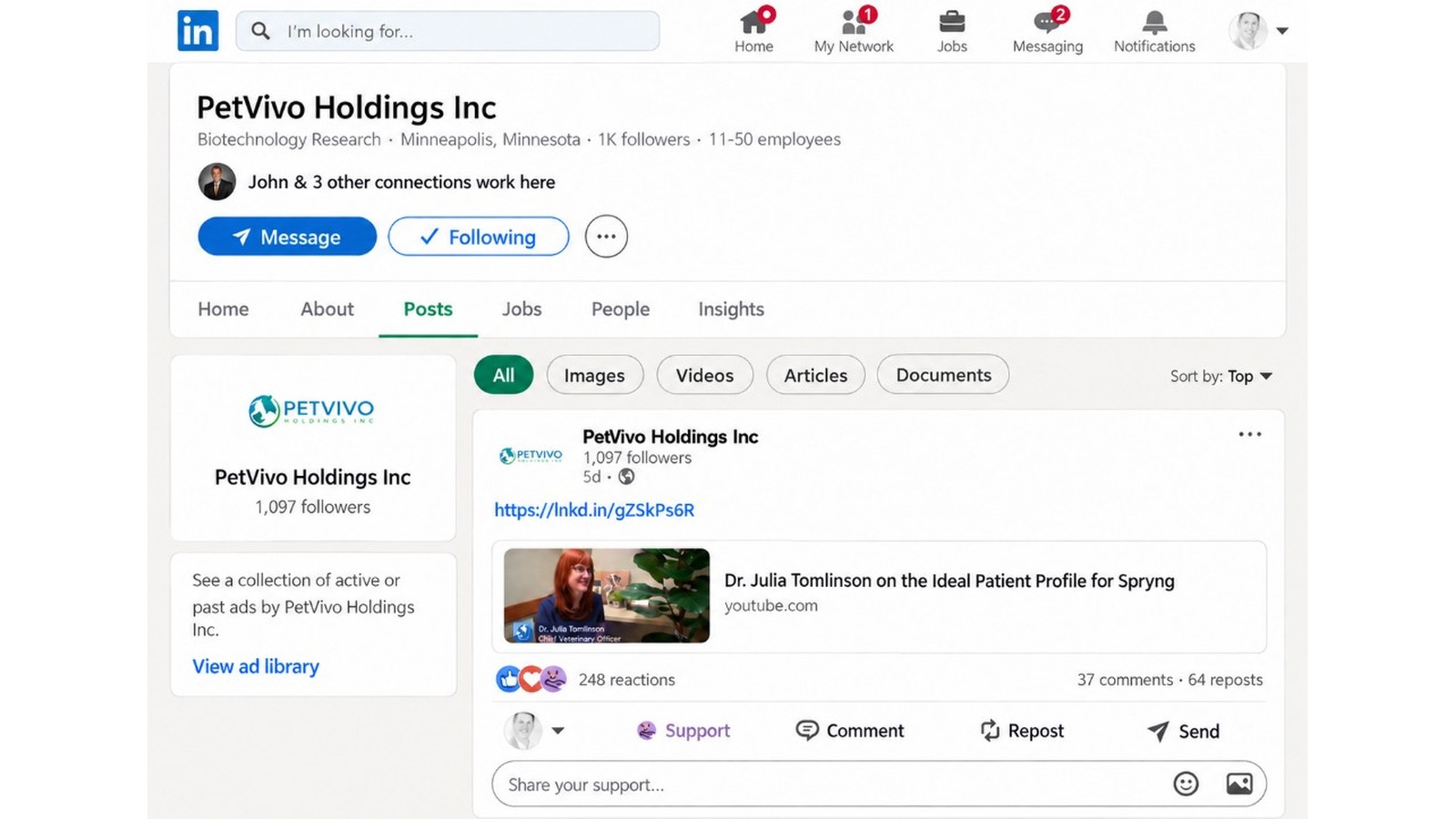The height and width of the screenshot is (819, 1456).
Task: Click the blue Message button
Action: (287, 237)
